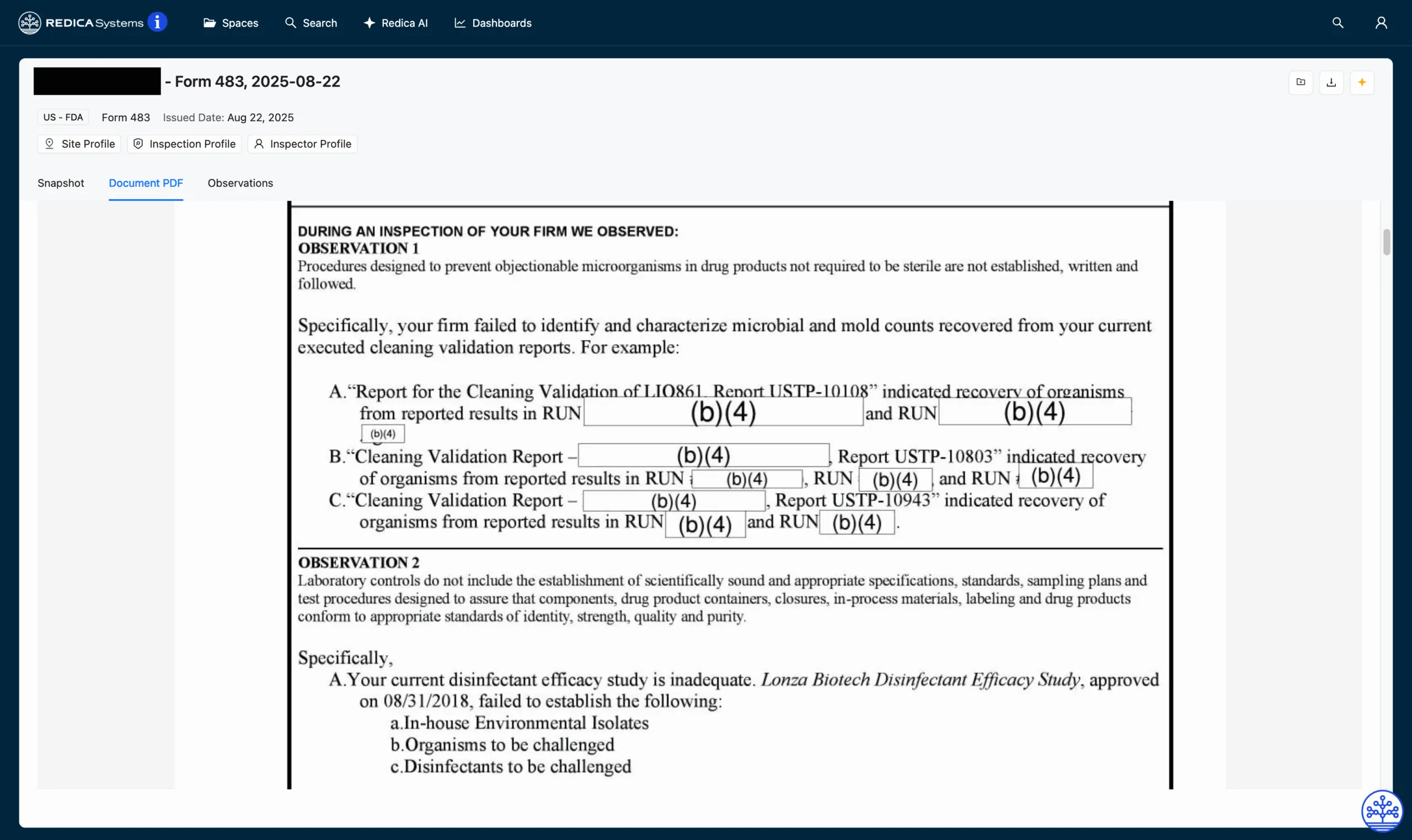Open the Dashboards chart icon
Viewport: 1412px width, 840px height.
461,23
